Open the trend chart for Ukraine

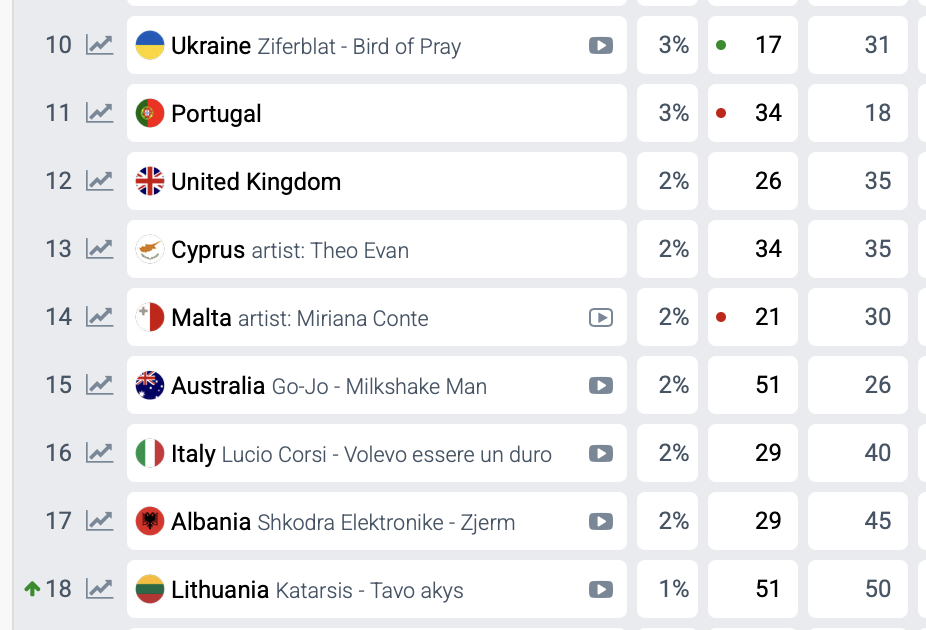(99, 45)
